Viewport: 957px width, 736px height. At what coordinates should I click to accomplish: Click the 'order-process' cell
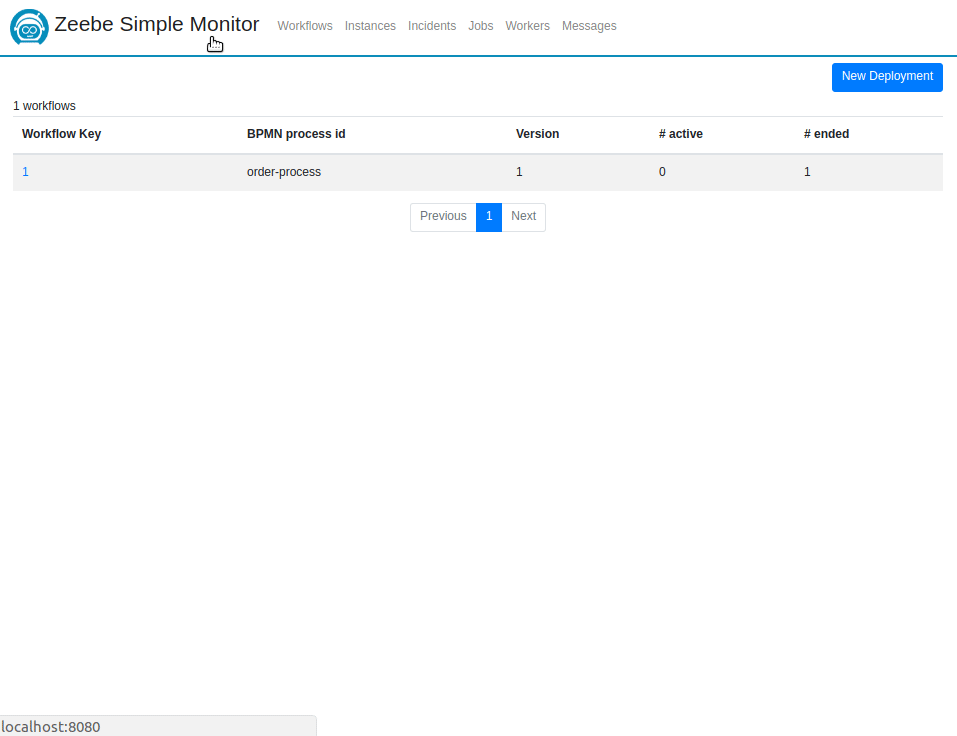click(284, 172)
